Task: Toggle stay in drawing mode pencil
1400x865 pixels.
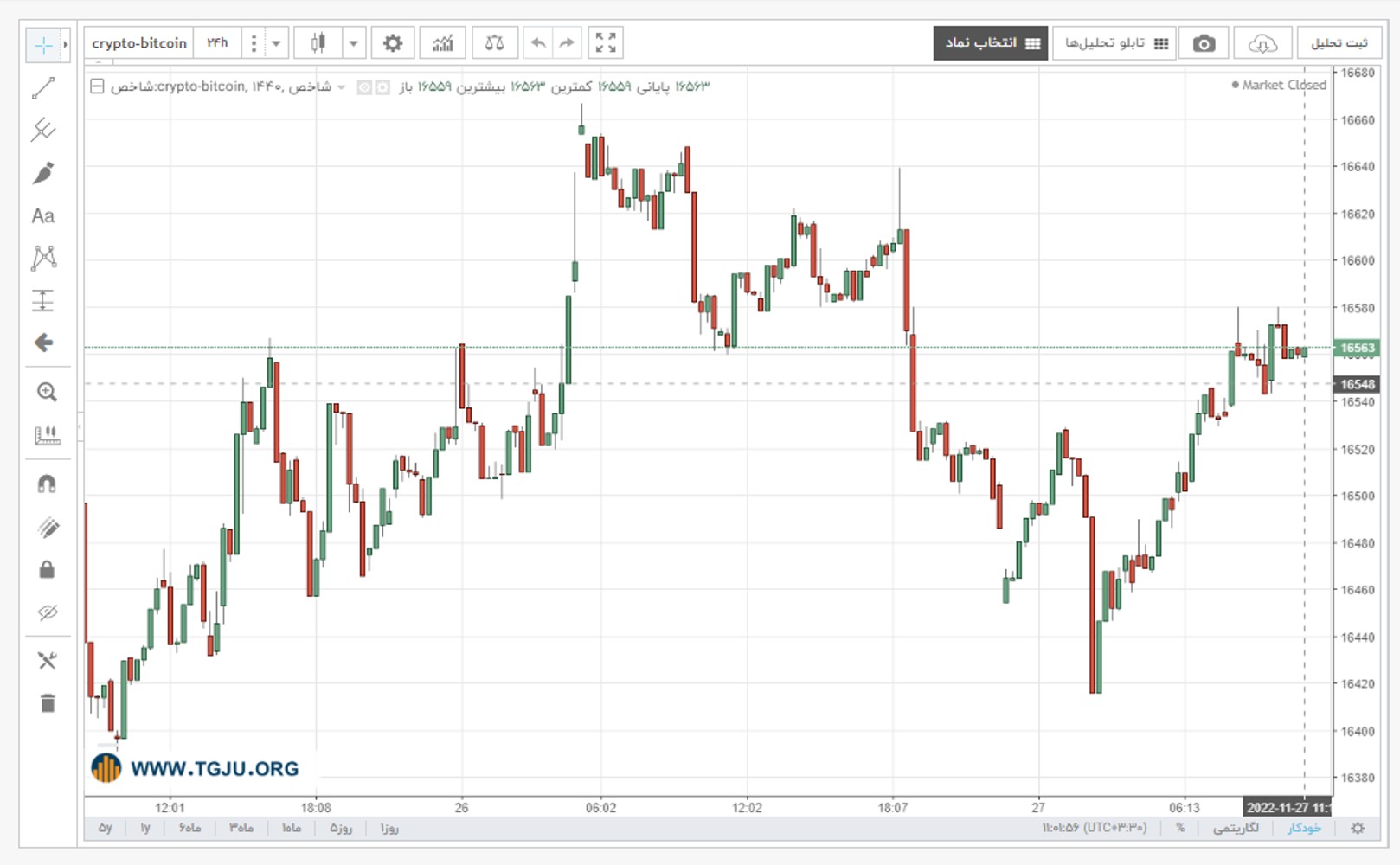Action: (47, 528)
